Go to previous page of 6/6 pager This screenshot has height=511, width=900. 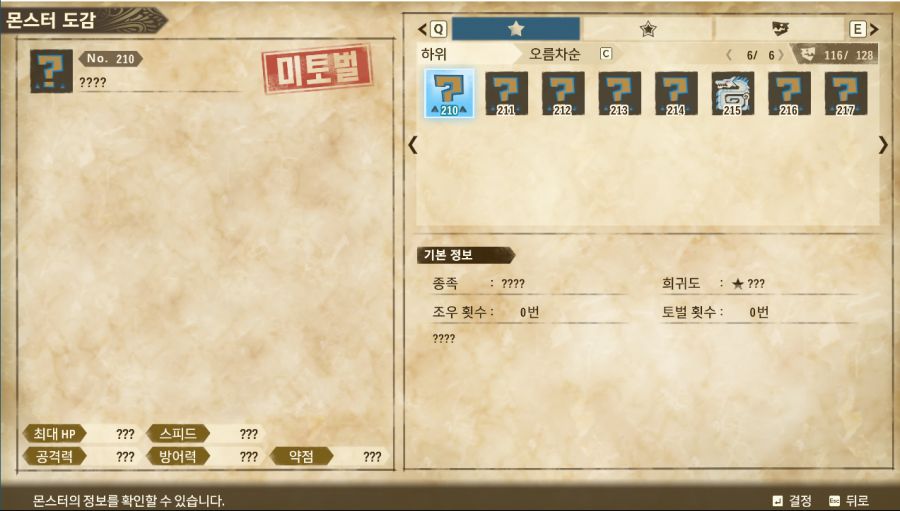[x=729, y=55]
